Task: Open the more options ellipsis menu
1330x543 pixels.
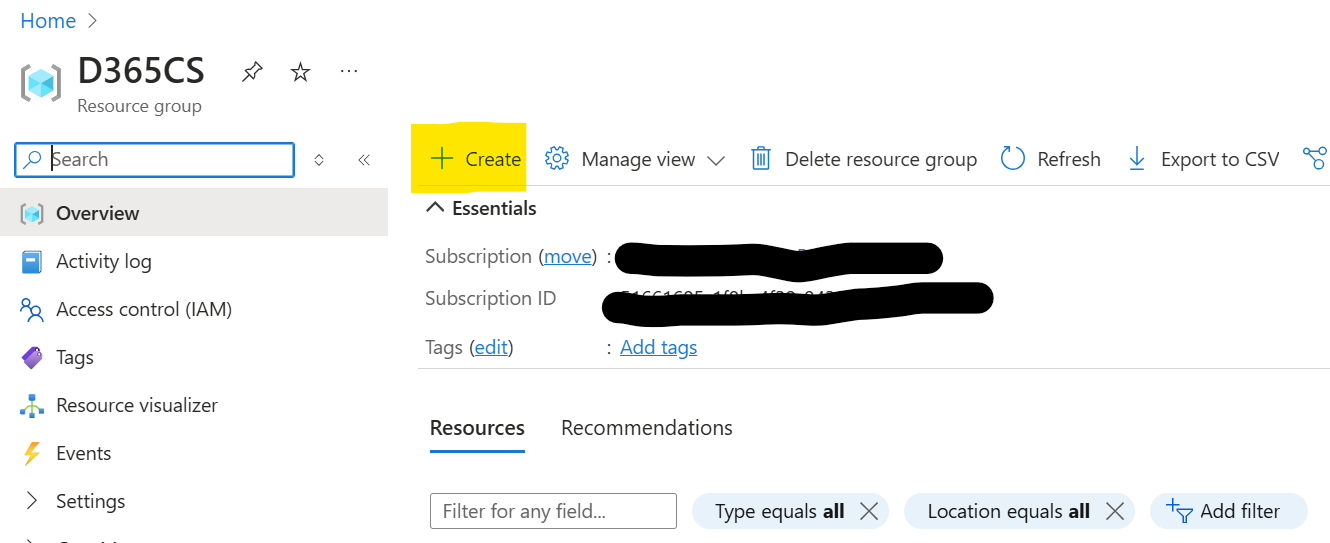Action: pos(348,71)
